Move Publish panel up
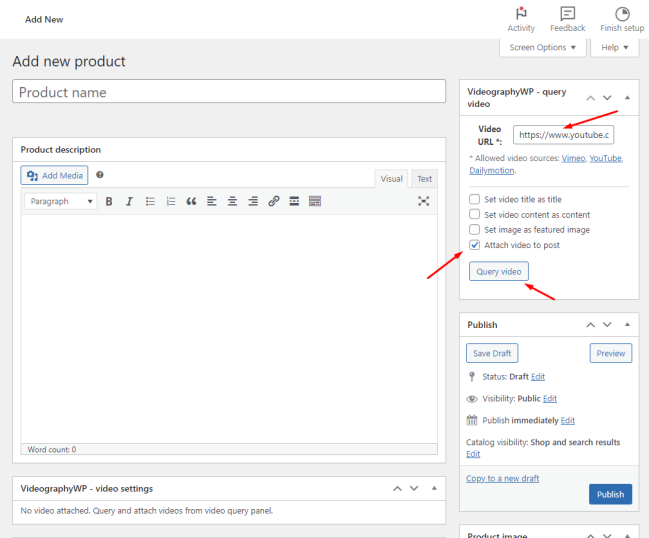The height and width of the screenshot is (538, 649). coord(591,325)
